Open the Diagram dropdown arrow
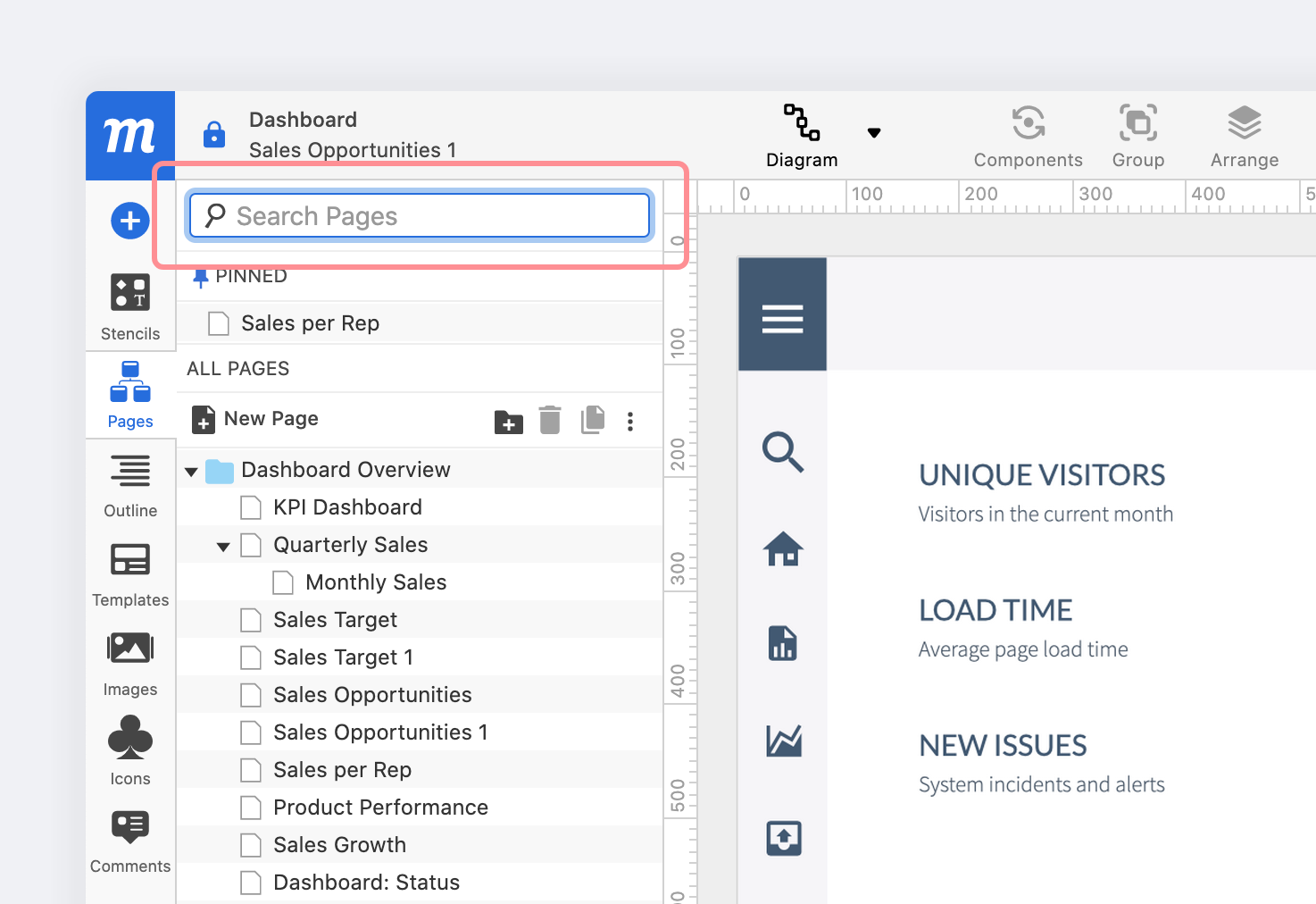Screen dimensions: 1316x904 [x=874, y=133]
